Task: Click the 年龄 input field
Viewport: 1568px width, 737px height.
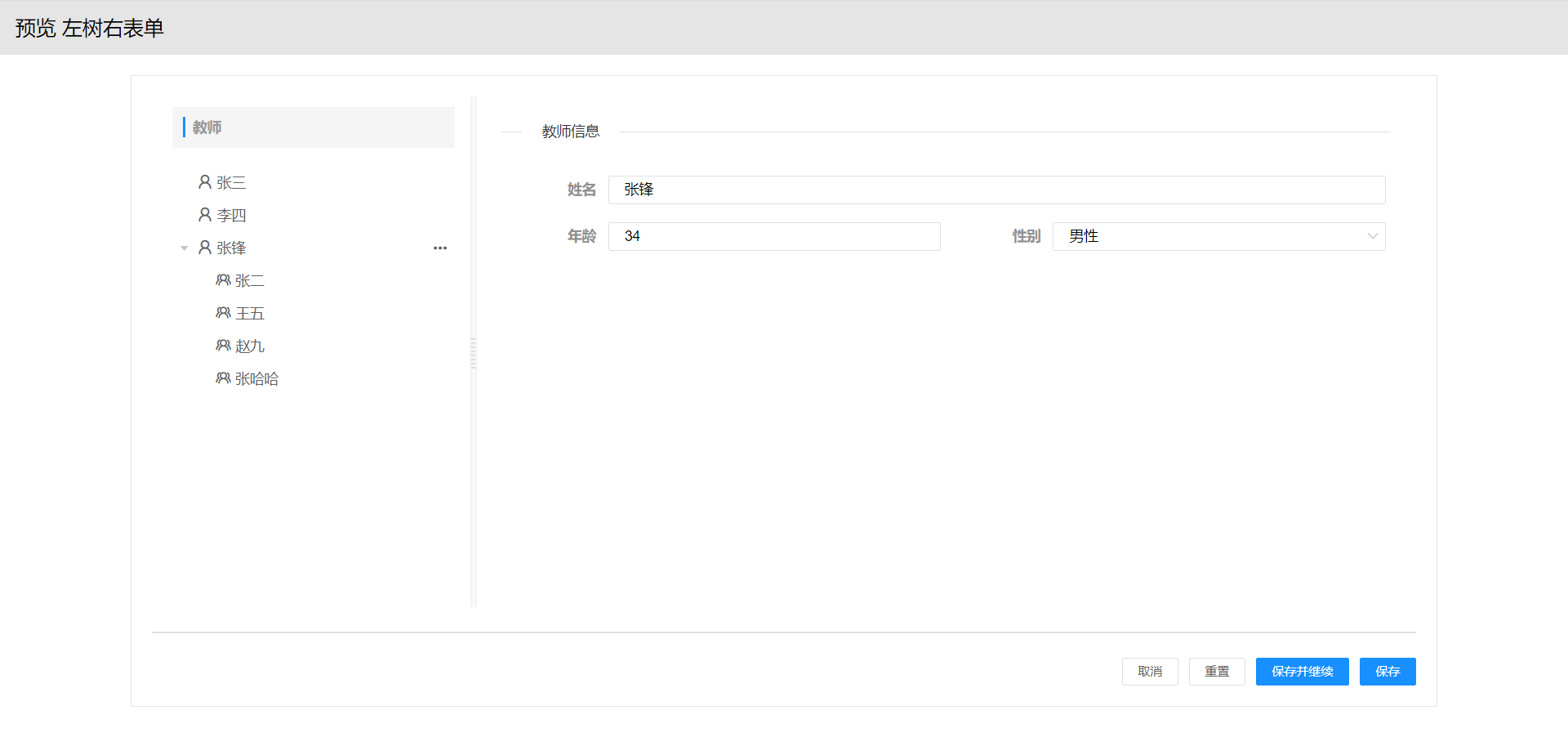Action: [x=774, y=236]
